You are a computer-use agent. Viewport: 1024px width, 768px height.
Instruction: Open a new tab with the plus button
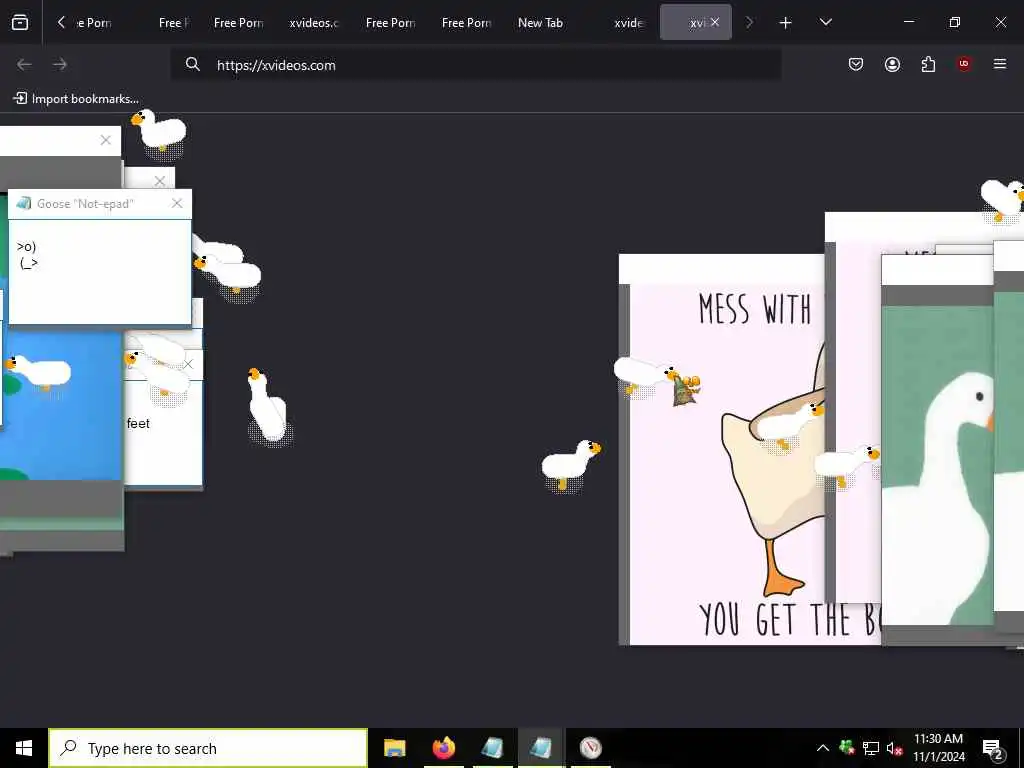[x=786, y=23]
